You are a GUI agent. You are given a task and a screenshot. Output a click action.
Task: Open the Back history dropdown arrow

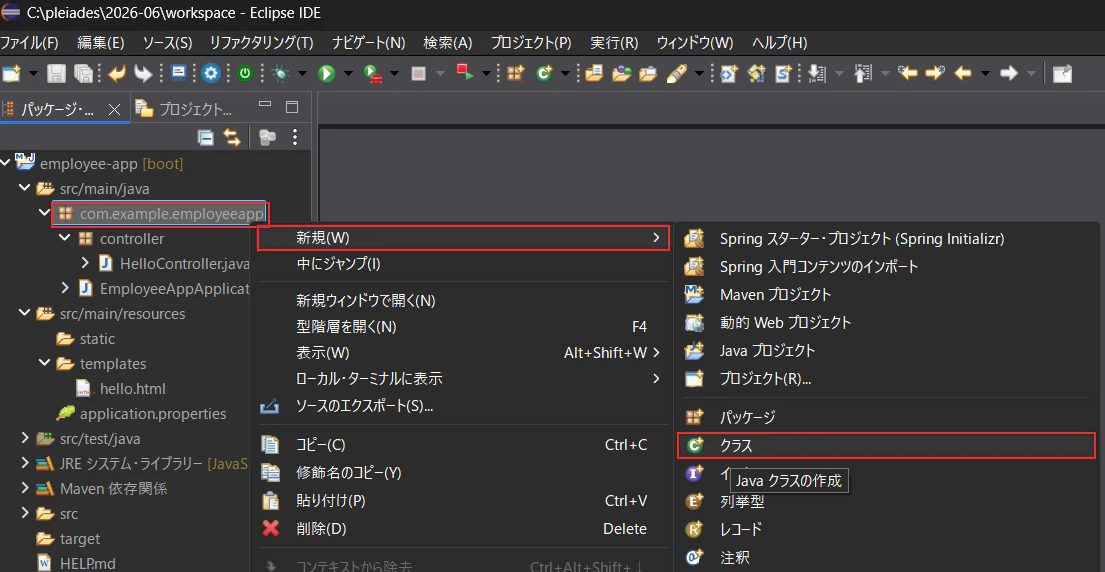click(x=985, y=73)
